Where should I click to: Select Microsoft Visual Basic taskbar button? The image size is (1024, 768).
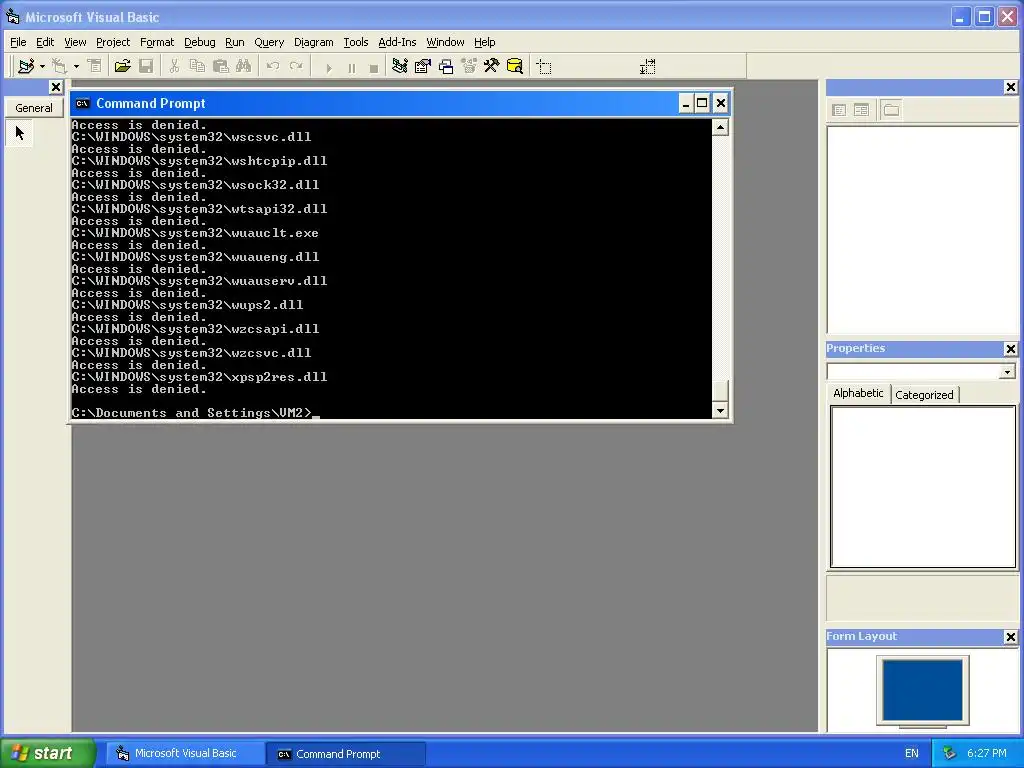pos(185,754)
